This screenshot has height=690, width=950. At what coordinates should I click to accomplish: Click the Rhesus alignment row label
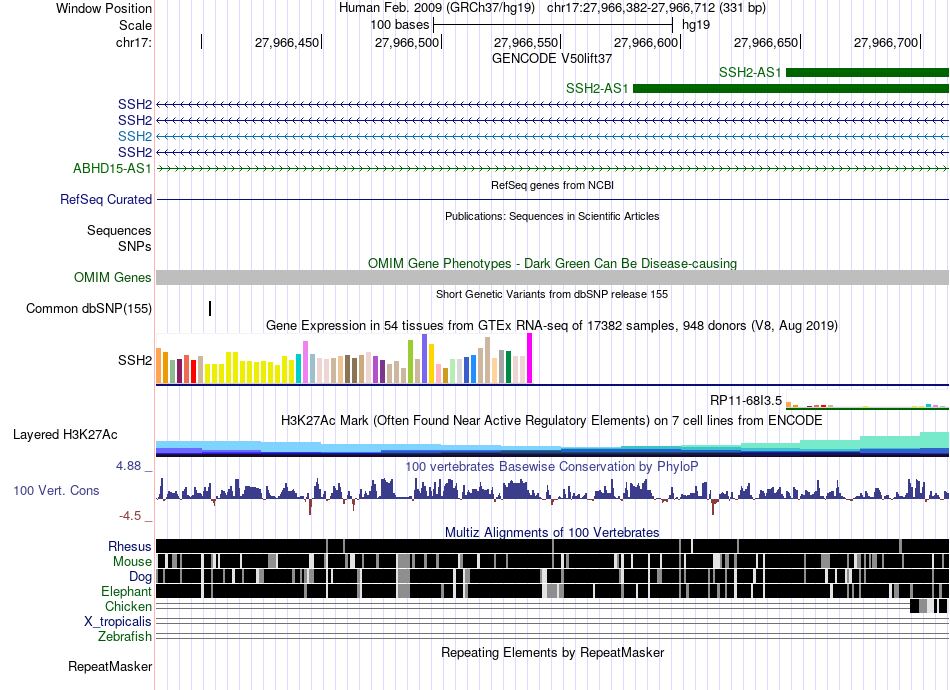130,546
